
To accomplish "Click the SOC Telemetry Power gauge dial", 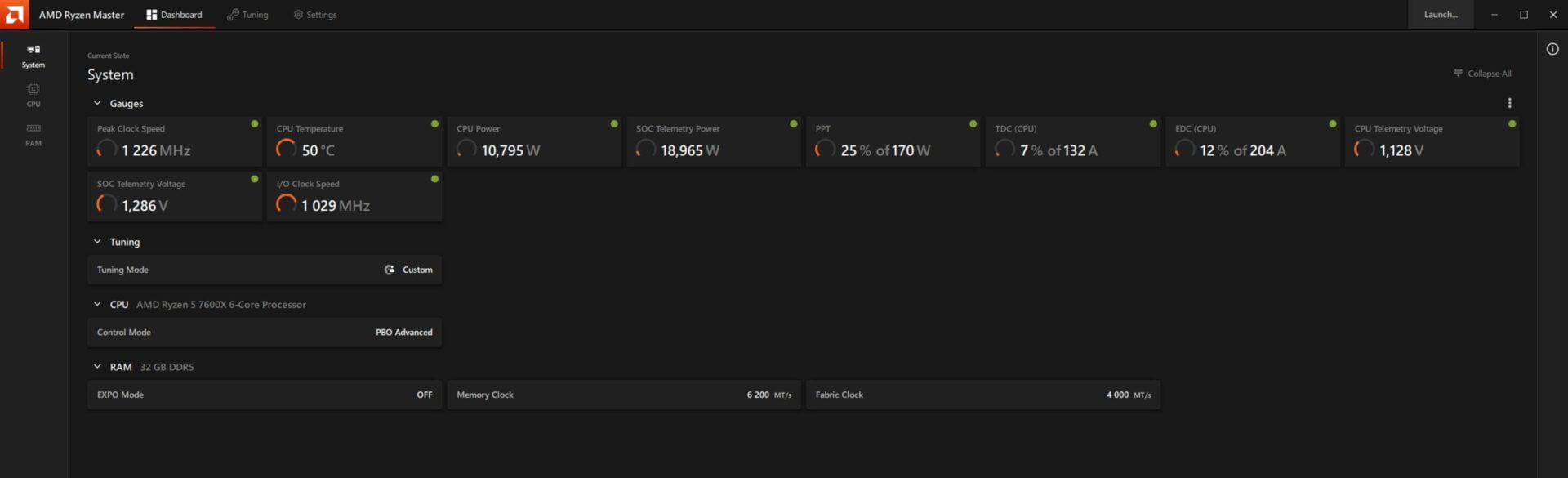I will 646,149.
